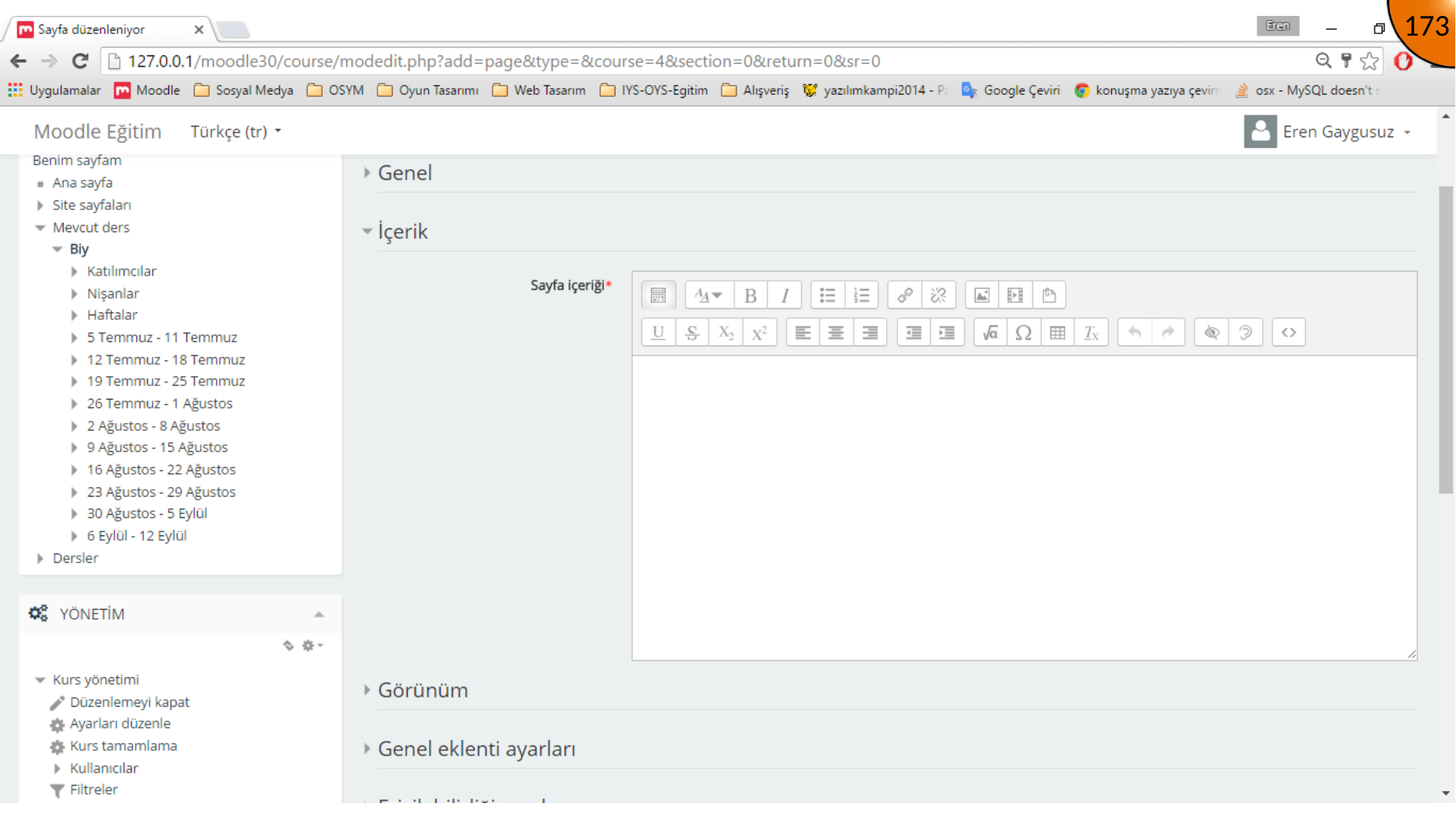Click the undo arrow
Screen dimensions: 1456x819
coord(1135,332)
